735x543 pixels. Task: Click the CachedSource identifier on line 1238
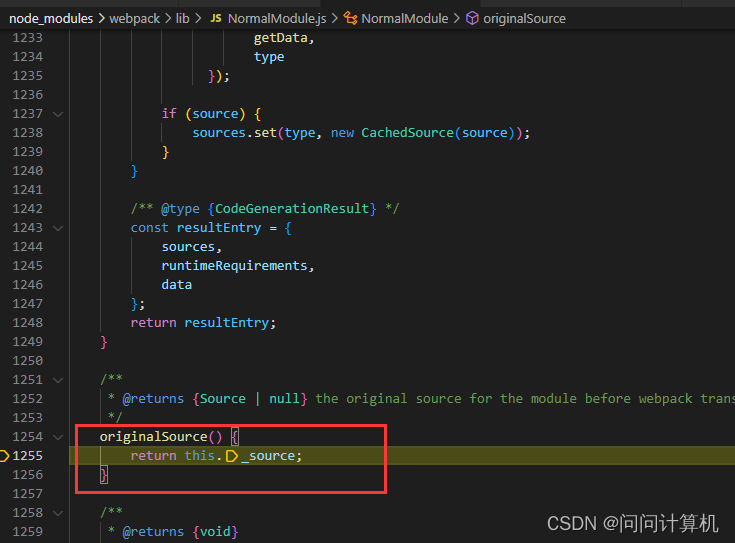coord(407,133)
